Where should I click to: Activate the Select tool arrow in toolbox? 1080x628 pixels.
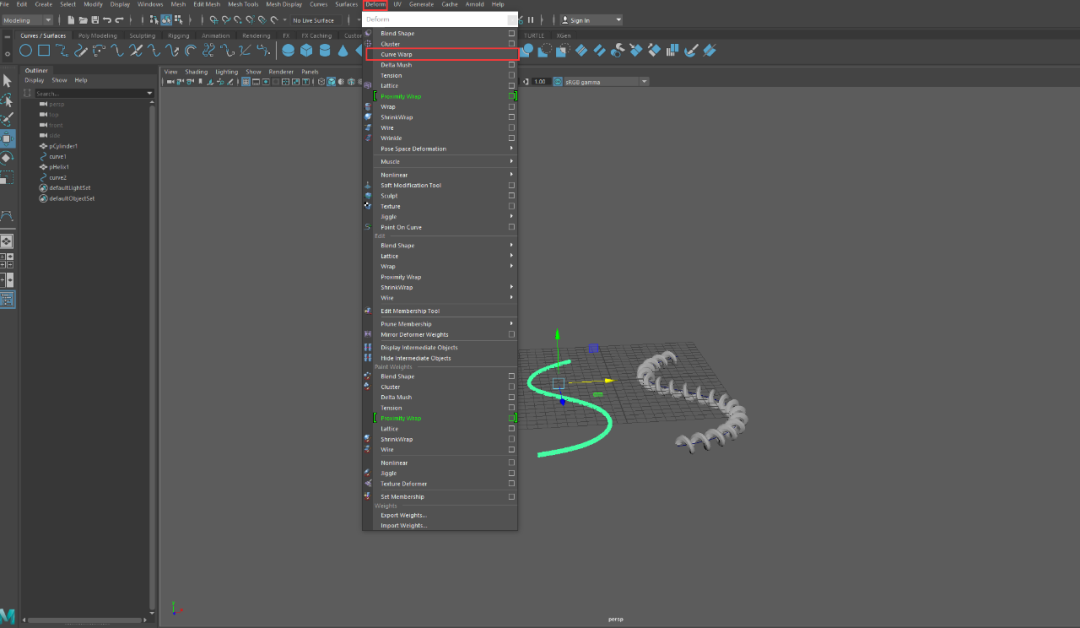pyautogui.click(x=7, y=81)
